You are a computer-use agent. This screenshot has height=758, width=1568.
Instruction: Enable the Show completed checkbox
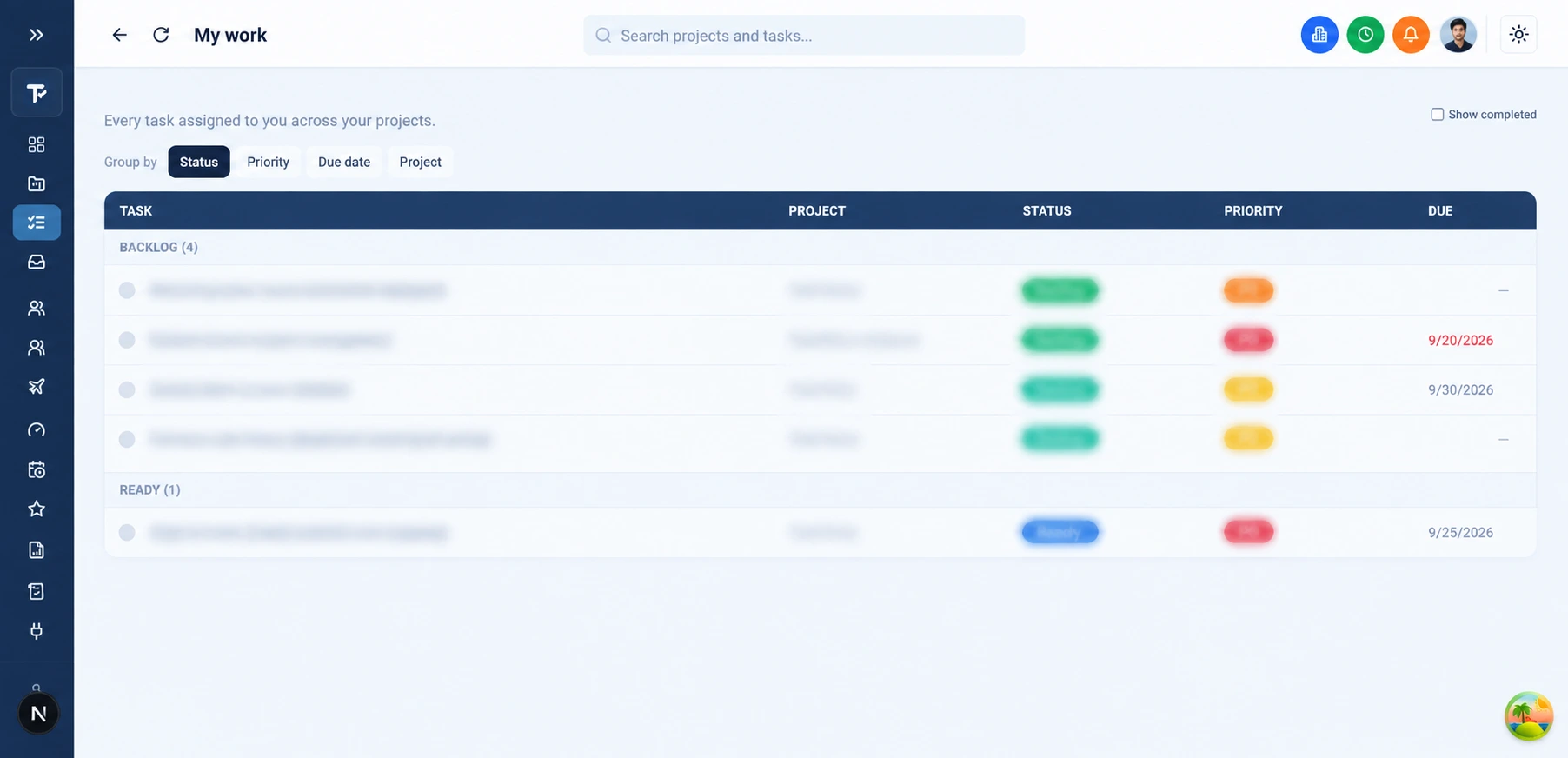pyautogui.click(x=1438, y=115)
